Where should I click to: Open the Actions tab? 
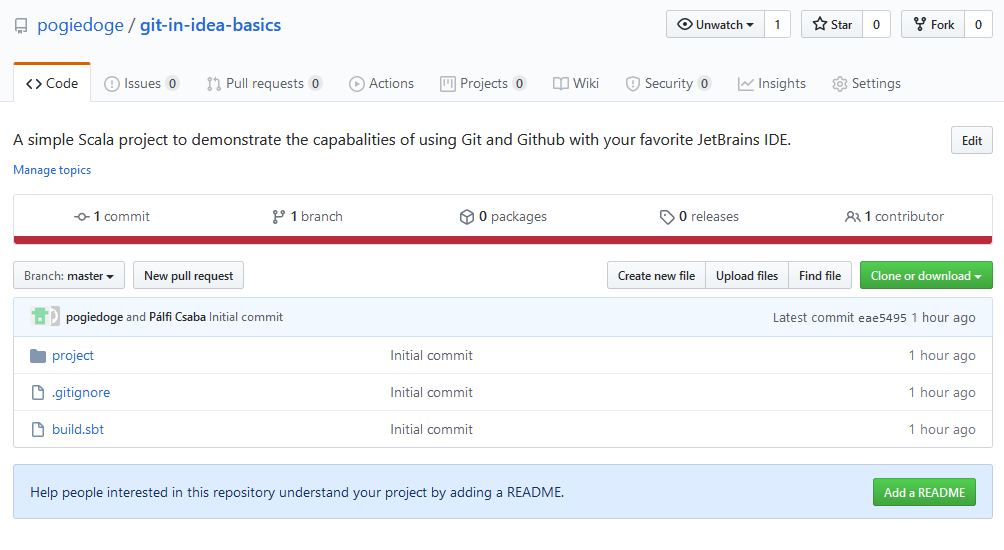pos(381,83)
